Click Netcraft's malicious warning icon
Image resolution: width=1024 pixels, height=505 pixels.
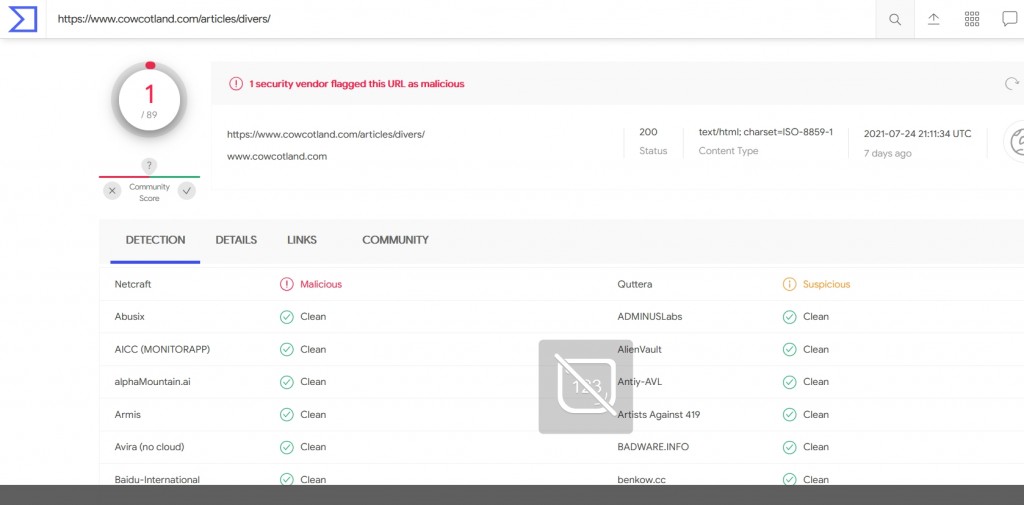pos(287,284)
